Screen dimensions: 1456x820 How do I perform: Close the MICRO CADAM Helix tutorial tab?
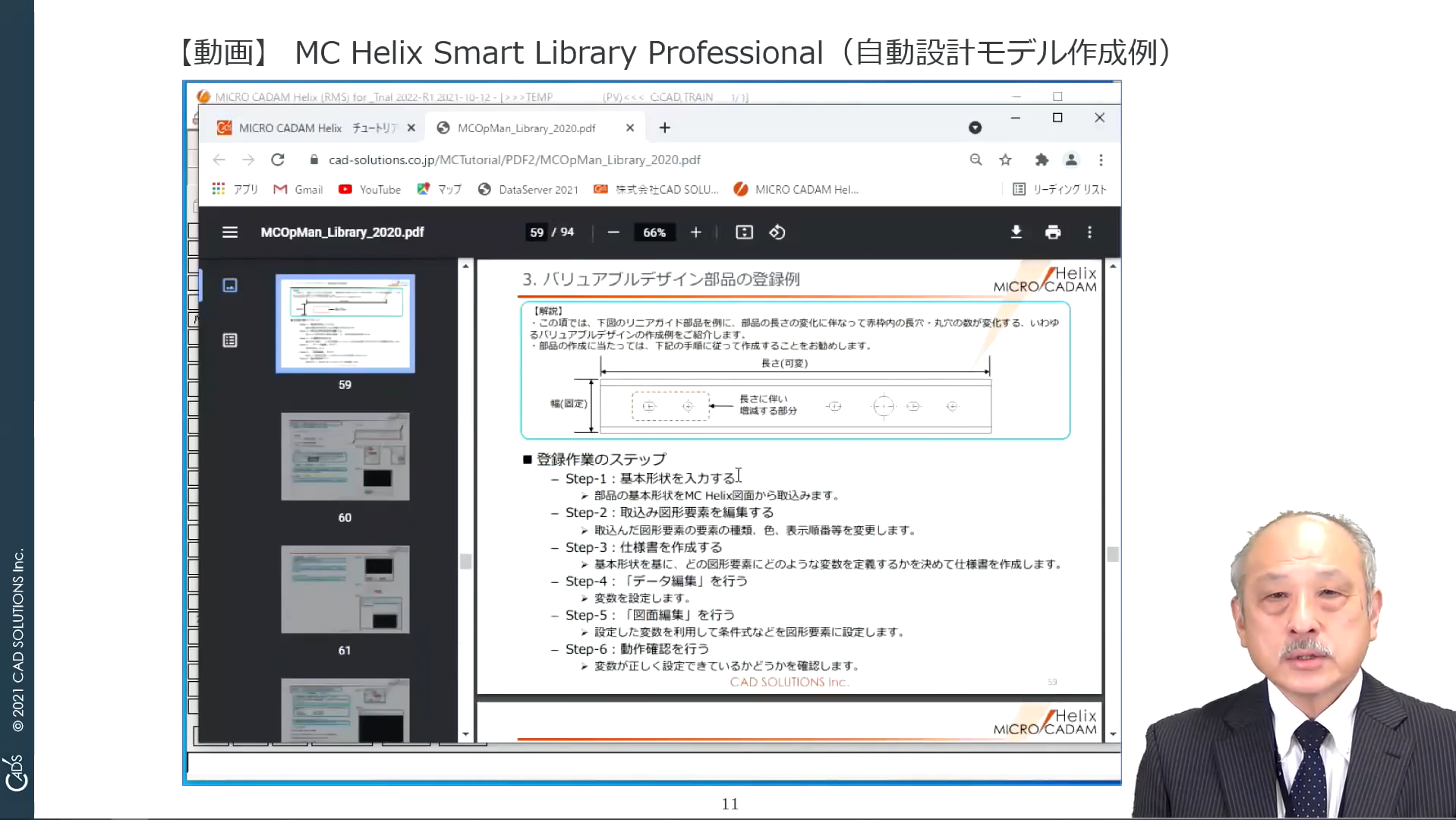411,128
